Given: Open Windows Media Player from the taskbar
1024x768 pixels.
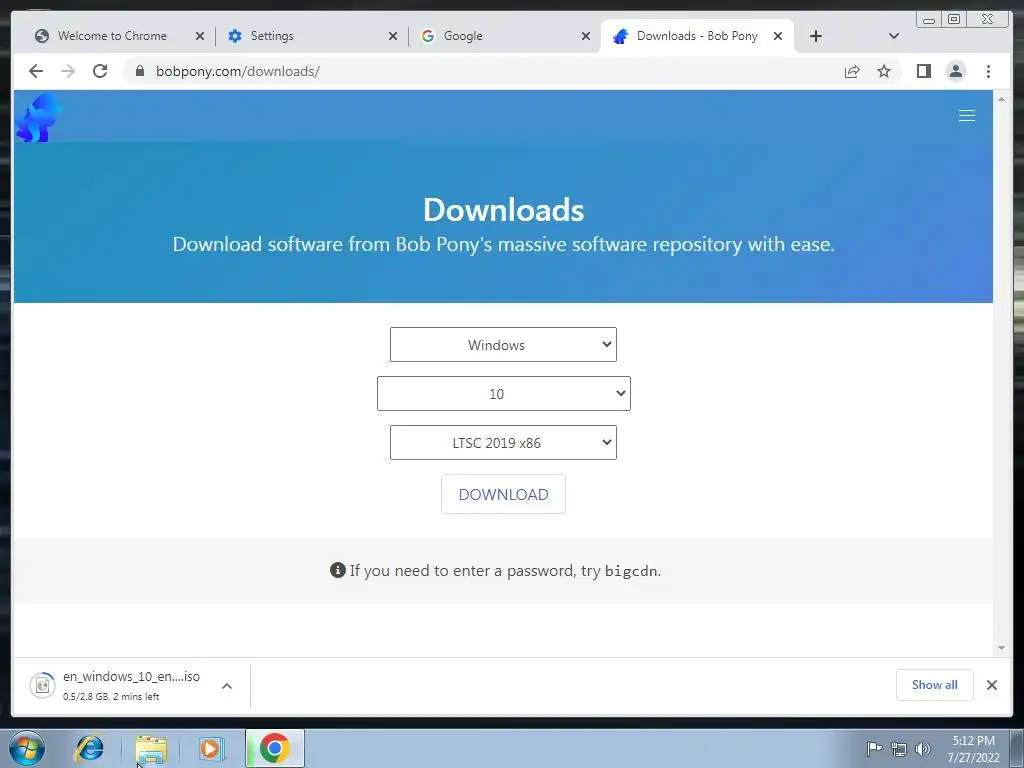Looking at the screenshot, I should click(x=210, y=748).
